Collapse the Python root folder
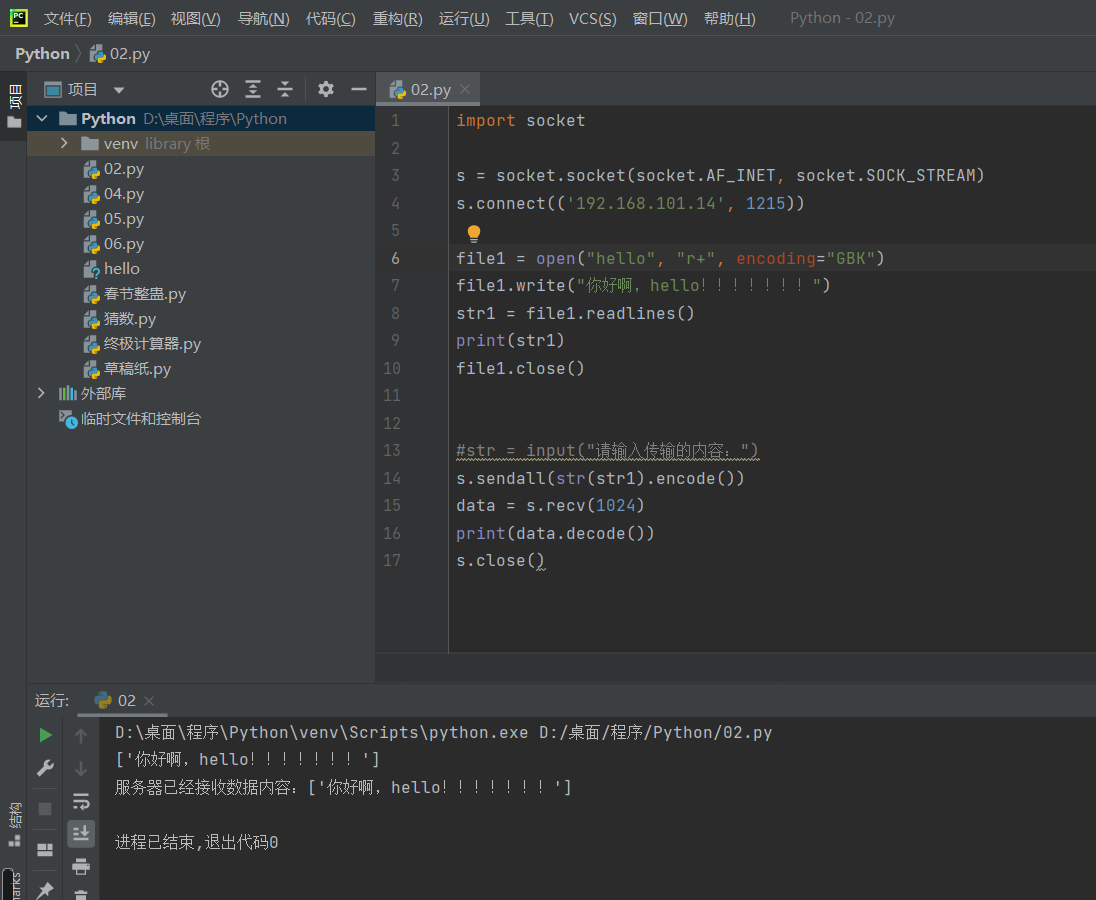This screenshot has height=900, width=1096. tap(42, 119)
